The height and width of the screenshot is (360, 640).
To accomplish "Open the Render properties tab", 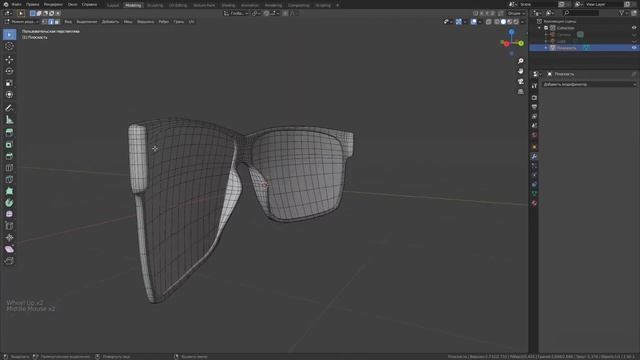I will coord(534,98).
